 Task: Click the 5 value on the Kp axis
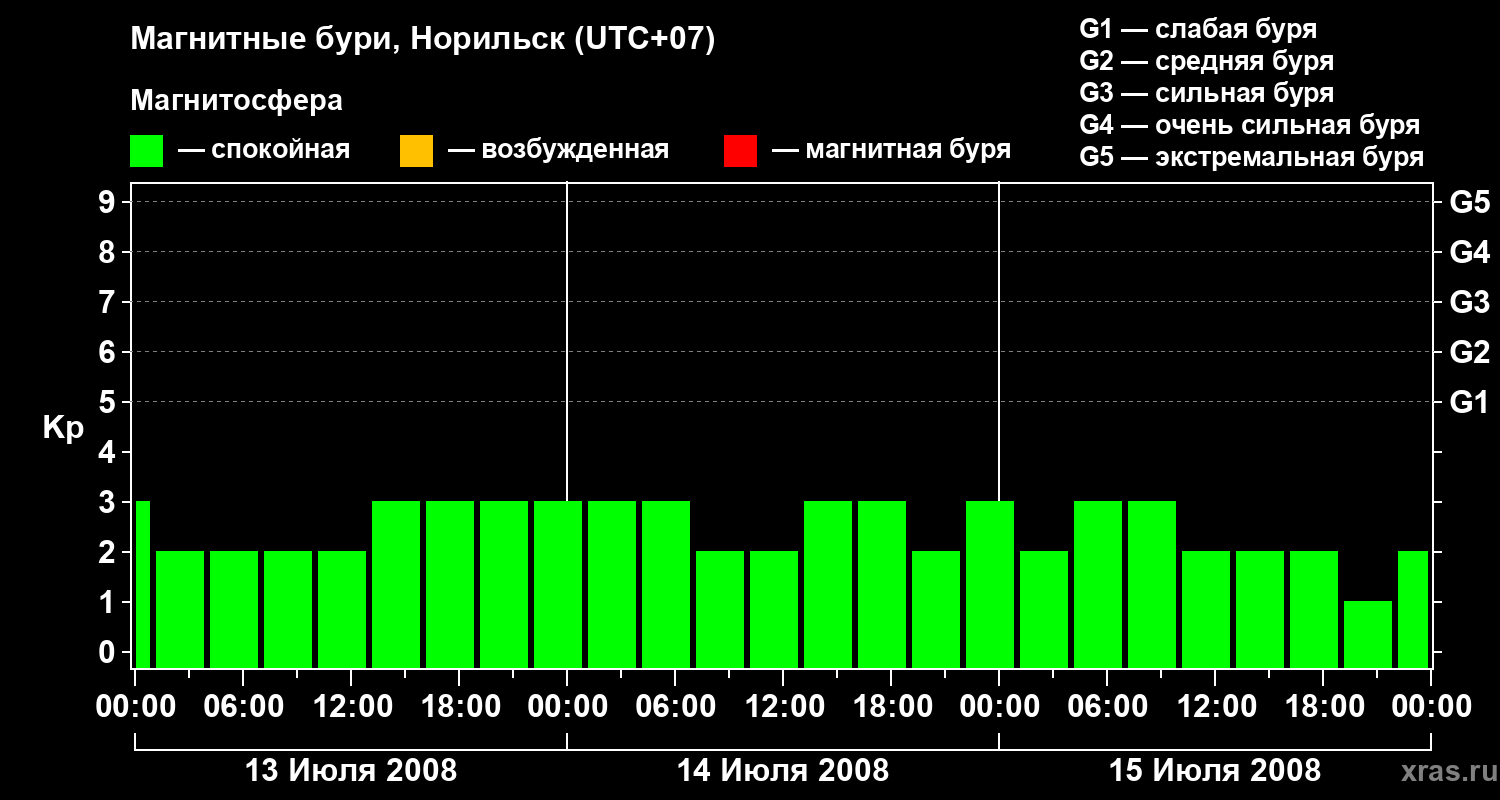point(109,402)
